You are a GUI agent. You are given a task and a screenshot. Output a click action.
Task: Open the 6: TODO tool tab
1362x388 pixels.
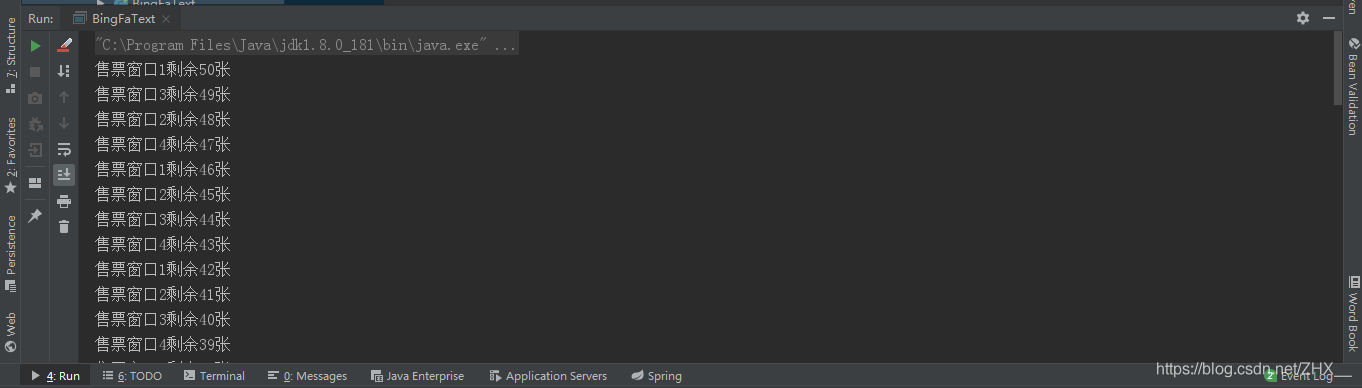tap(132, 376)
